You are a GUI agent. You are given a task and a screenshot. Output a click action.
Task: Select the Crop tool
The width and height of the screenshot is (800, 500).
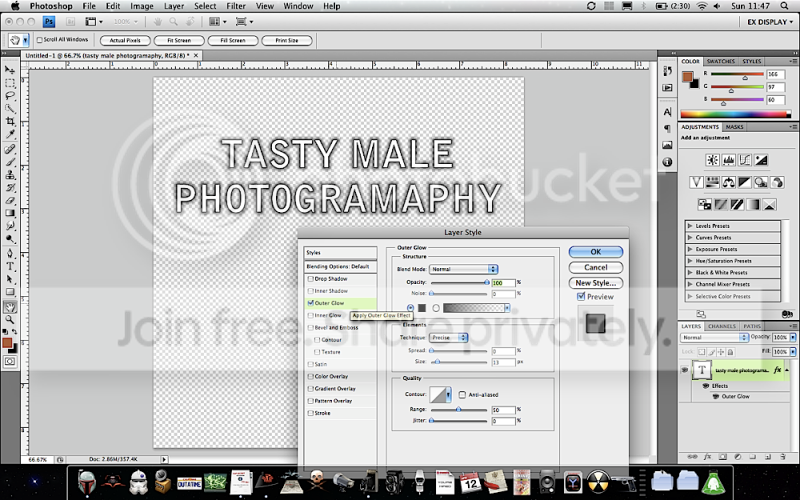tap(10, 121)
